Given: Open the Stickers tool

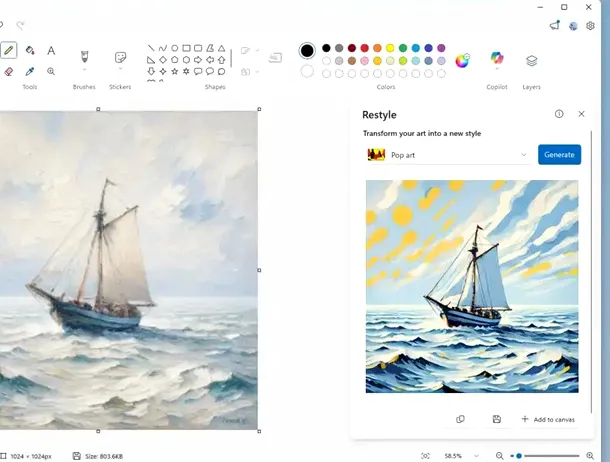Looking at the screenshot, I should 120,58.
